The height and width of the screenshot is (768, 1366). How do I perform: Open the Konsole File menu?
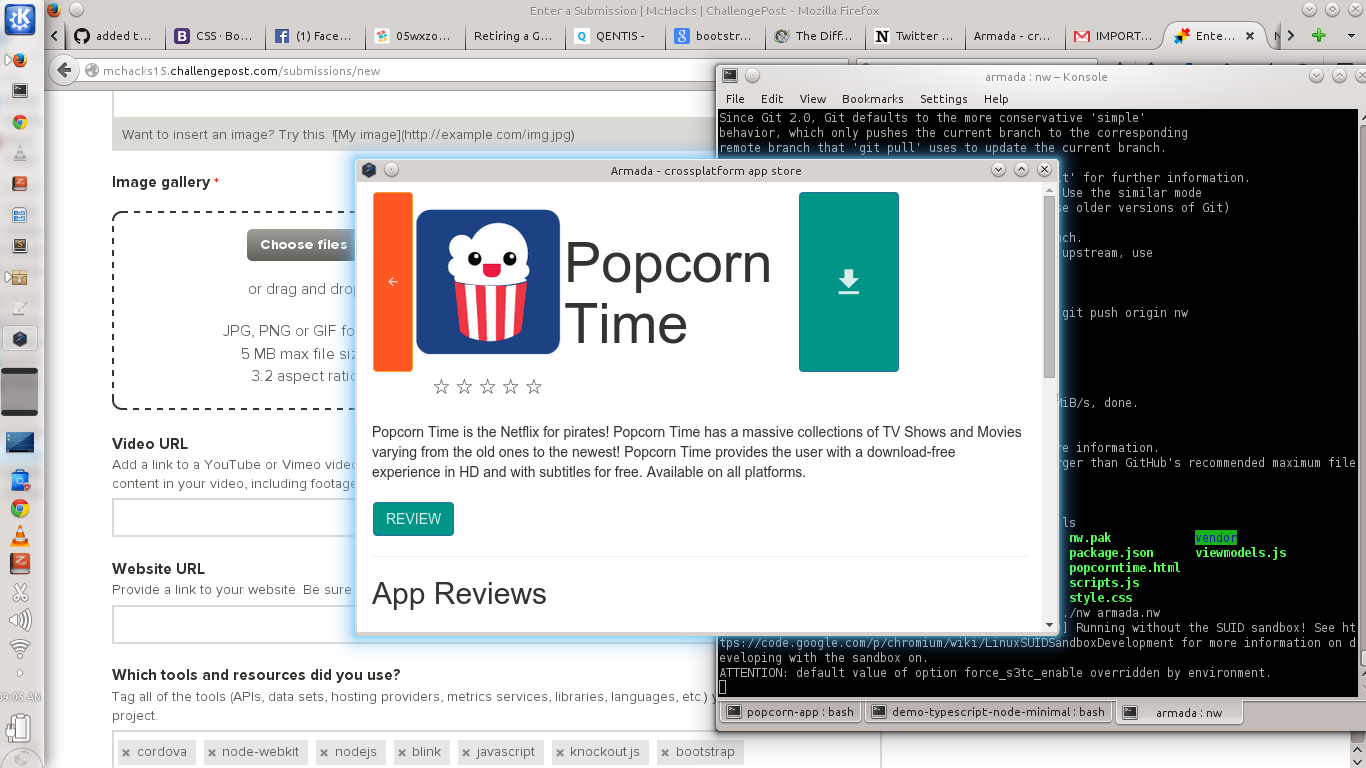tap(735, 99)
